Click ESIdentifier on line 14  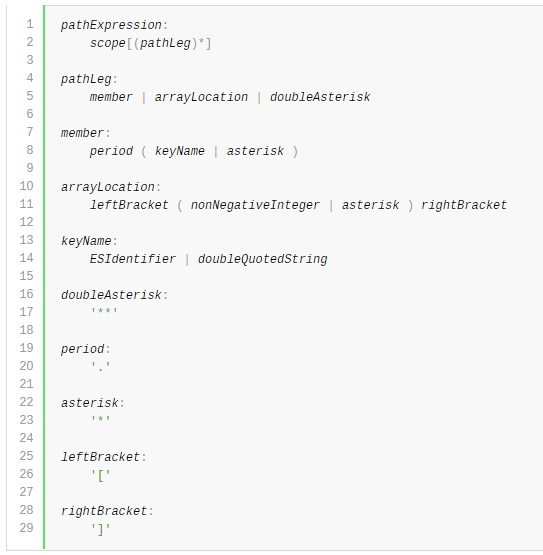click(133, 259)
